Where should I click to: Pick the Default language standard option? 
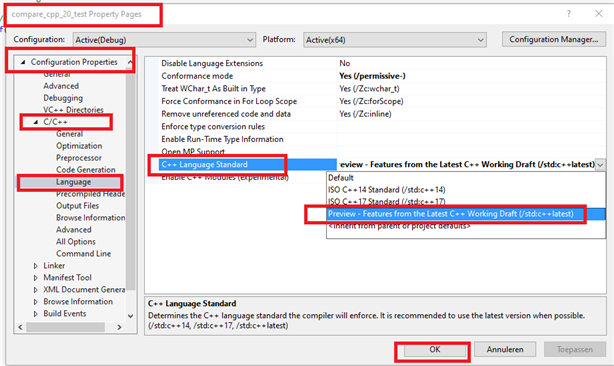coord(341,178)
